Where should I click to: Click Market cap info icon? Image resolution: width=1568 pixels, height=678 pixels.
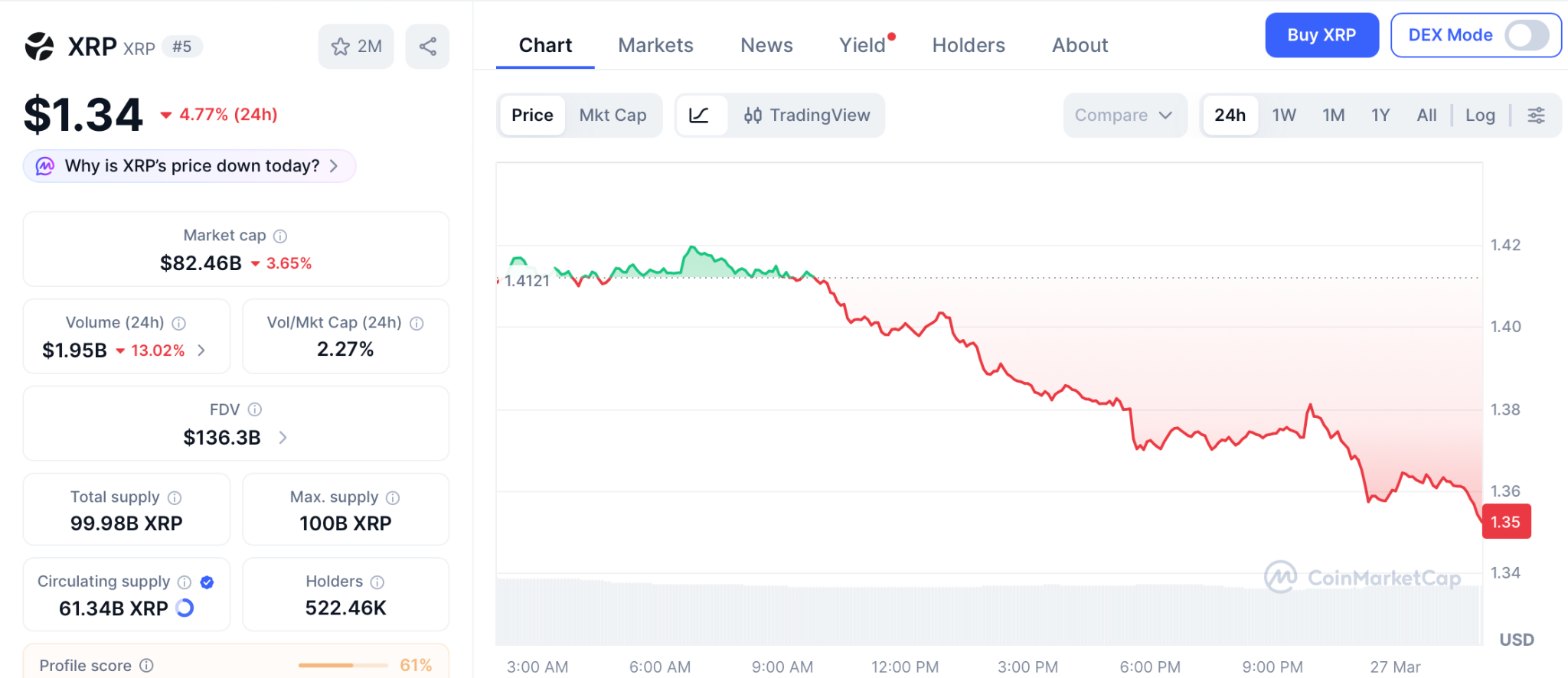click(x=280, y=236)
